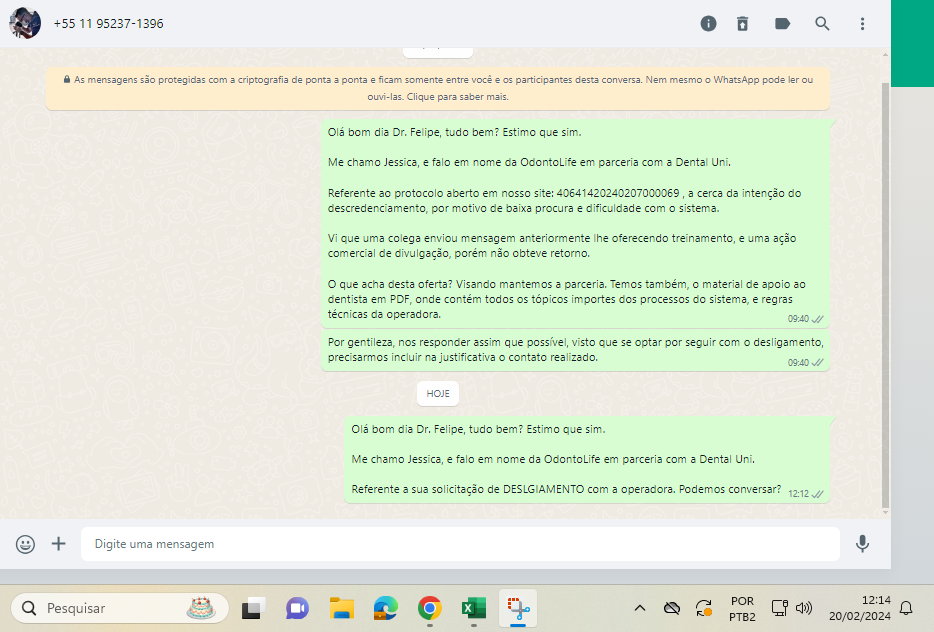Open clock and calendar 12:14 20/02/2024
Viewport: 934px width, 632px height.
(x=860, y=608)
